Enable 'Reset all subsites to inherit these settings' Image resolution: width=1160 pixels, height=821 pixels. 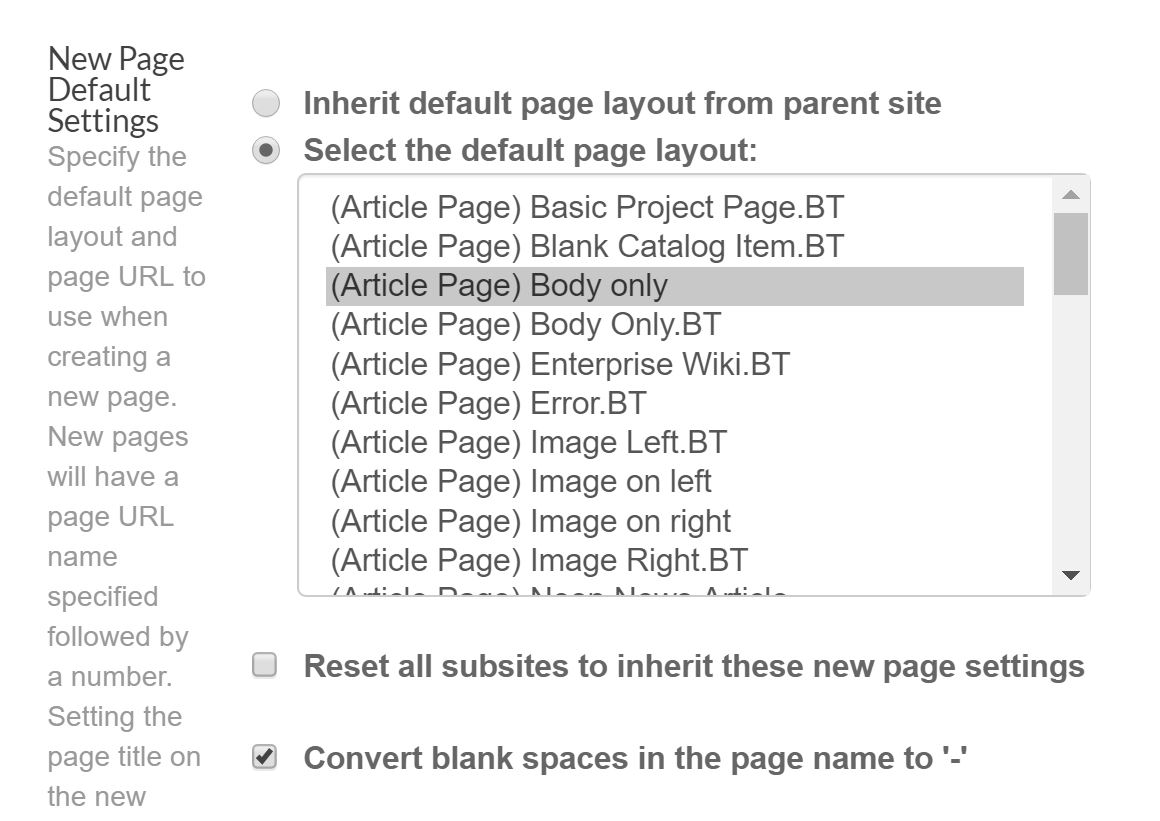pos(264,665)
